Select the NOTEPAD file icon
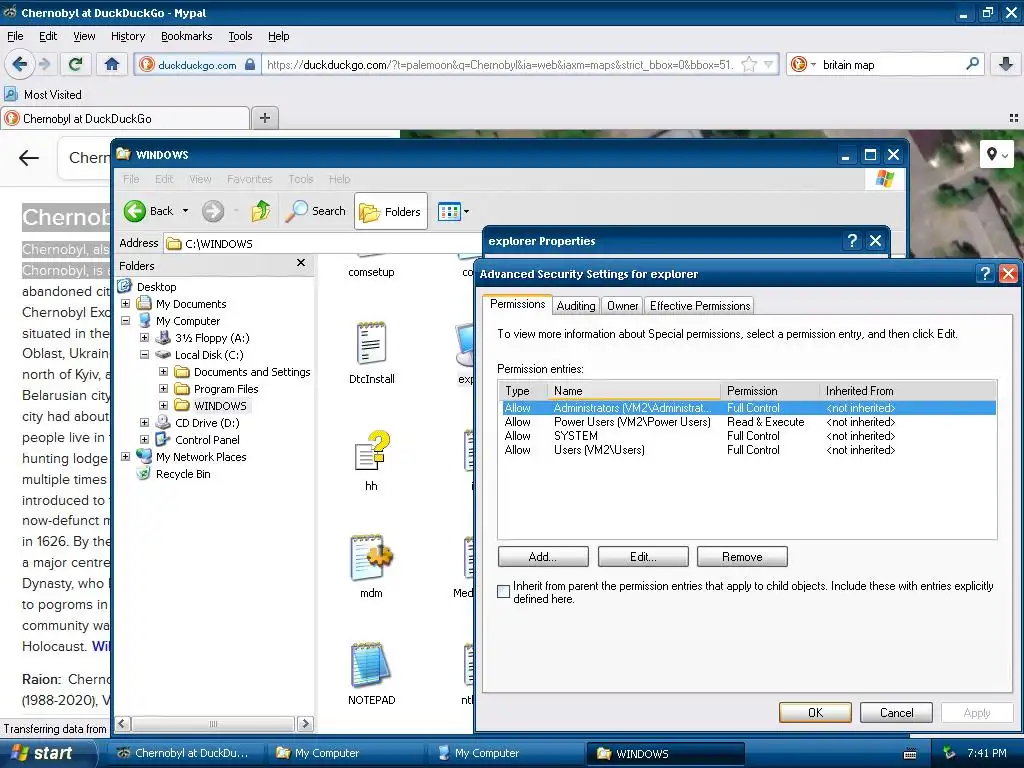The image size is (1024, 768). (370, 665)
